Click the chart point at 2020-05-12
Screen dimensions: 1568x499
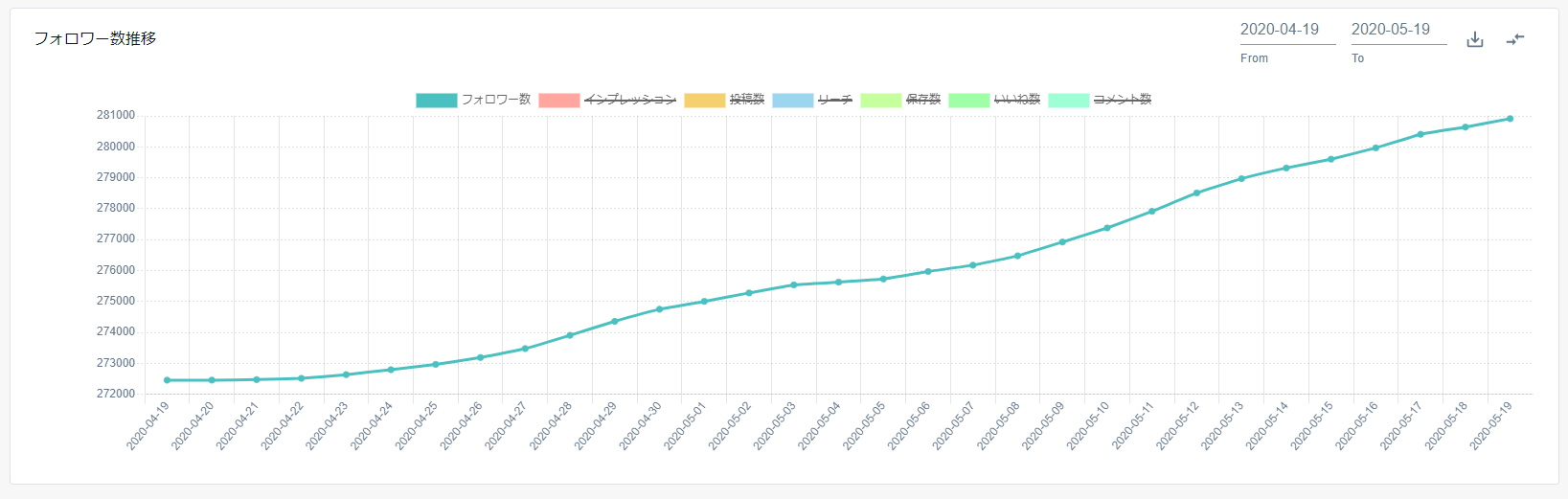tap(1196, 193)
